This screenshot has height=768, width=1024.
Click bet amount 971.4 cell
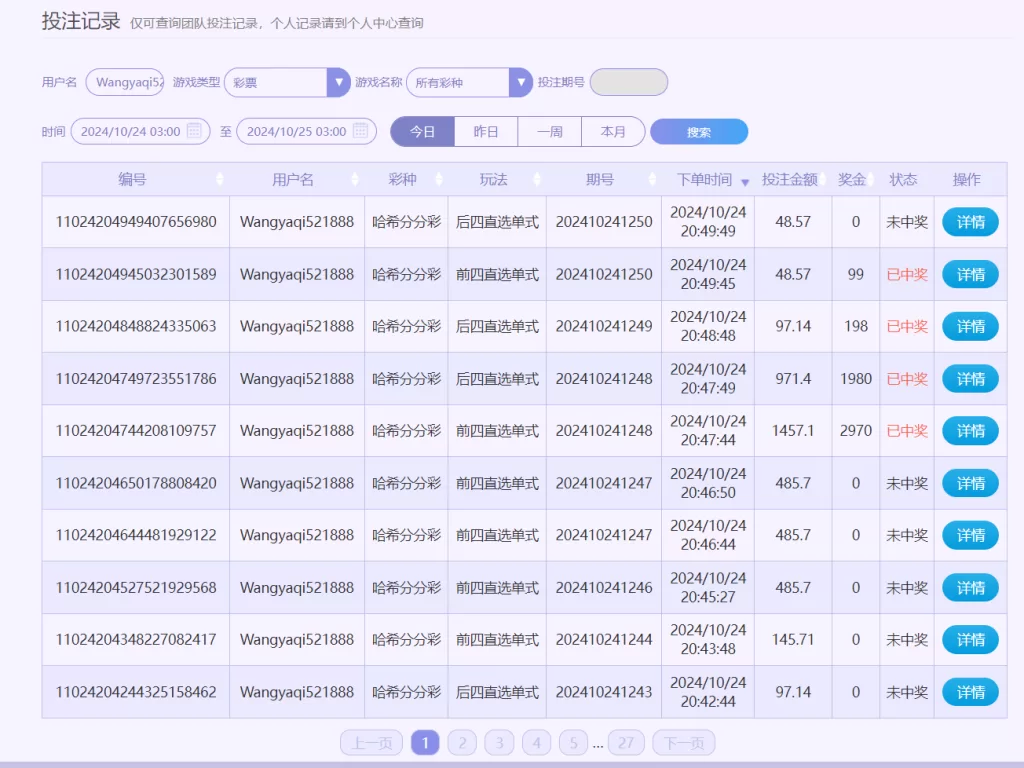tap(793, 378)
